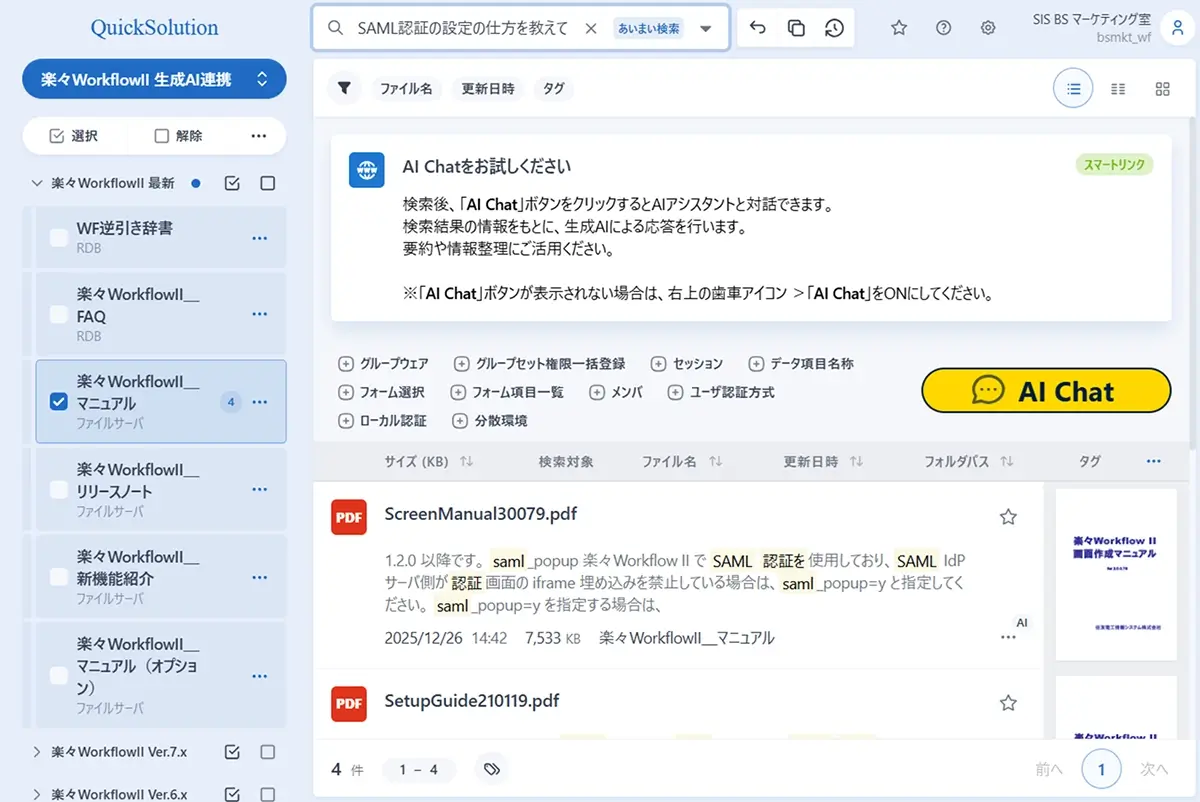Clear the search query with X
The image size is (1200, 802).
[591, 29]
